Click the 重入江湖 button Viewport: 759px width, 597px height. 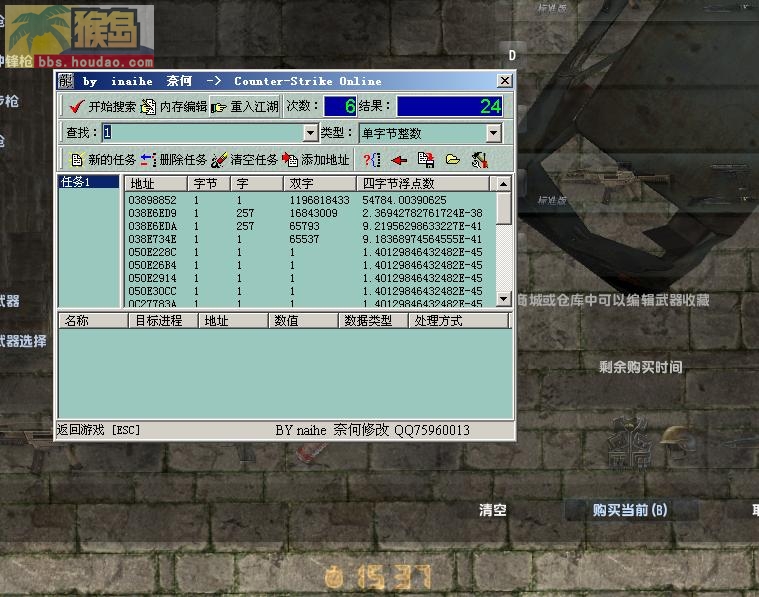[x=244, y=107]
